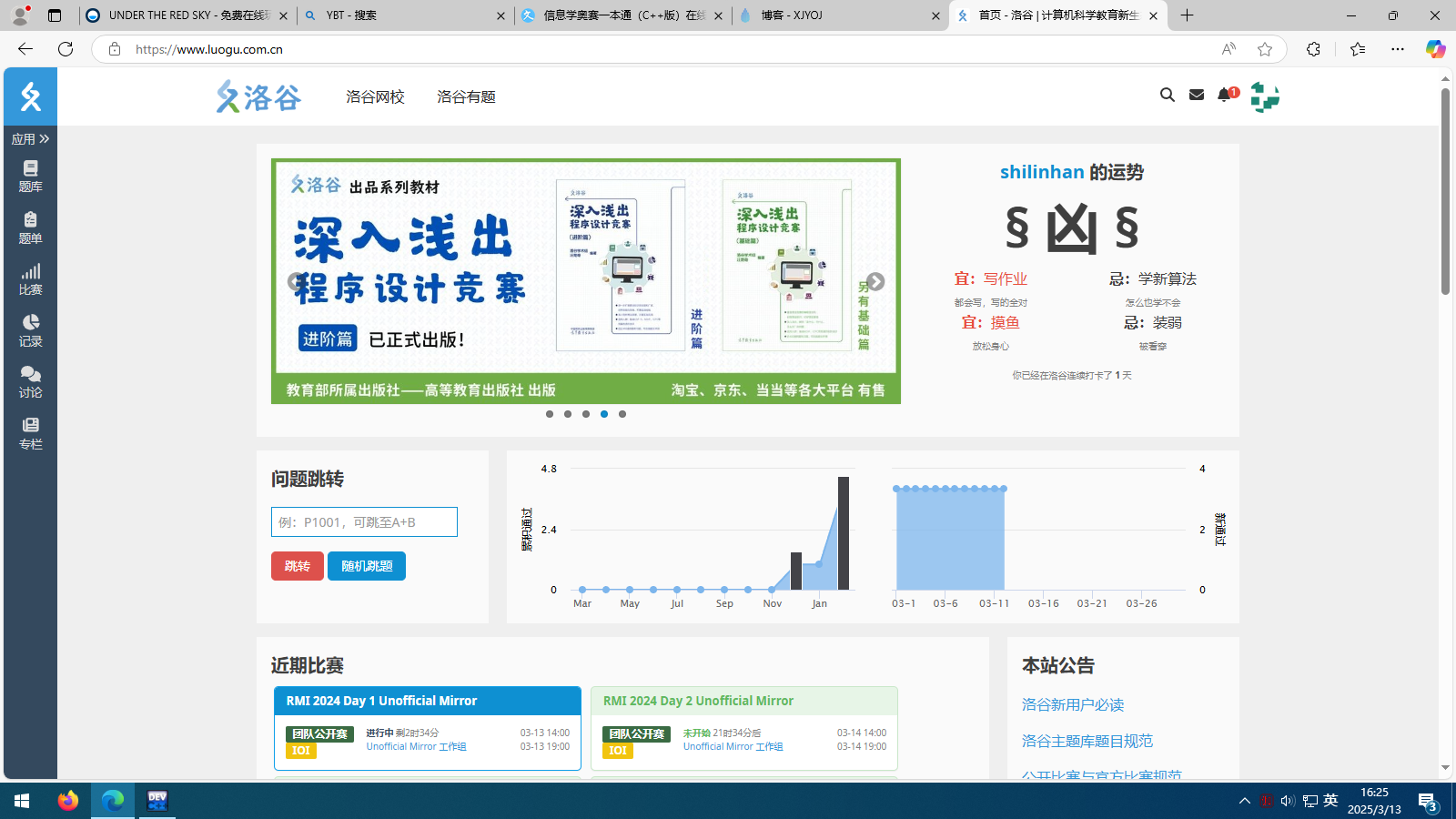Switch to 博客 - XJYOJ browser tab
Image resolution: width=1456 pixels, height=819 pixels.
(838, 15)
